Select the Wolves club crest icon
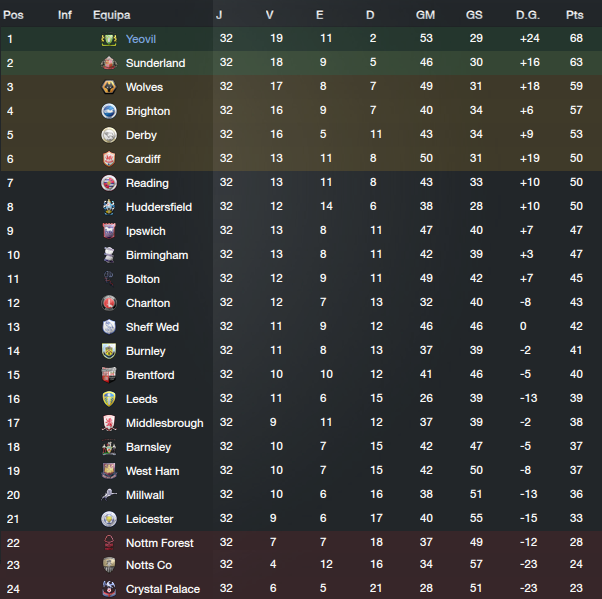Viewport: 602px width, 599px height. (109, 87)
